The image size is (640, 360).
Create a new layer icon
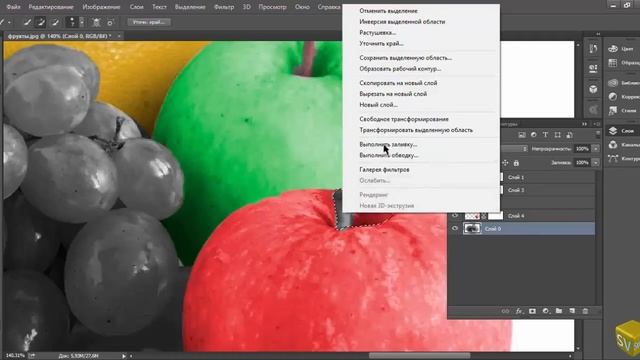572,311
